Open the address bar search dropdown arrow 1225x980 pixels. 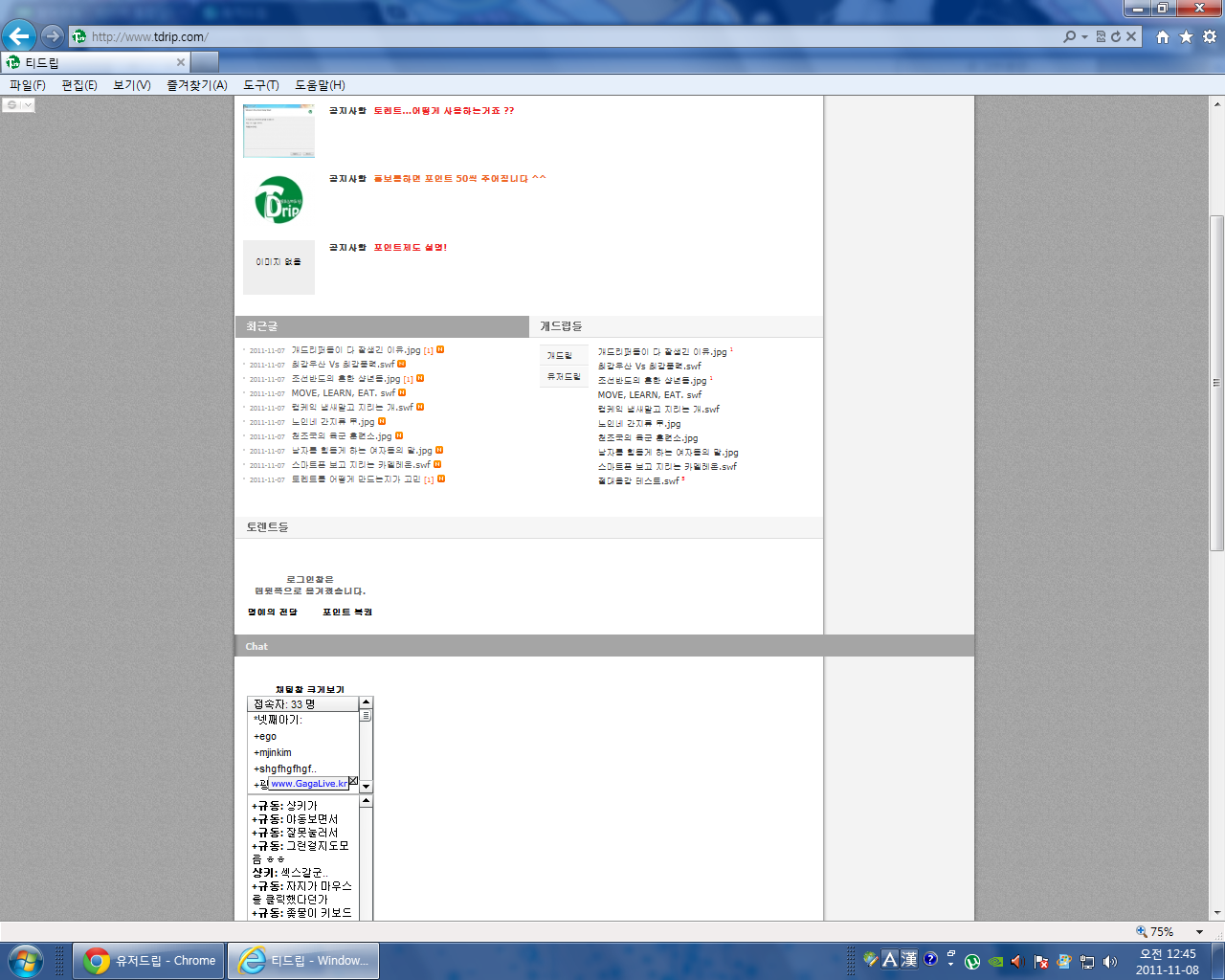(x=1084, y=36)
